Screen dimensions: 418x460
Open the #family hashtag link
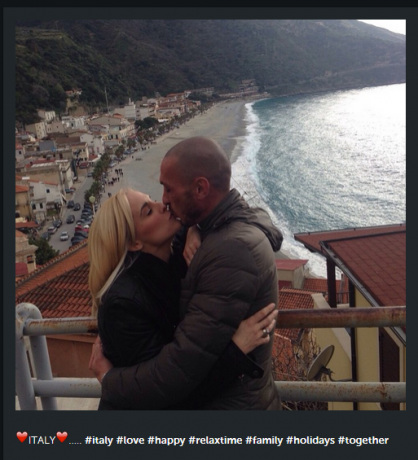point(264,441)
